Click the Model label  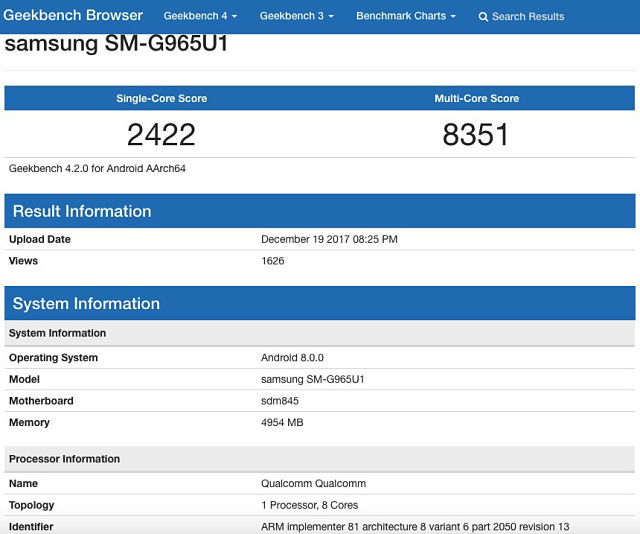pos(24,379)
